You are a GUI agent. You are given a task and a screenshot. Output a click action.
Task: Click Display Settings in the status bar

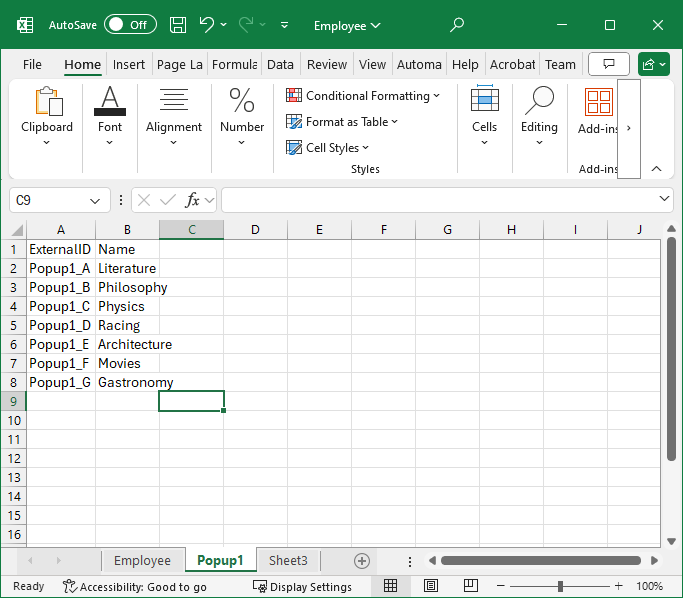[x=302, y=587]
